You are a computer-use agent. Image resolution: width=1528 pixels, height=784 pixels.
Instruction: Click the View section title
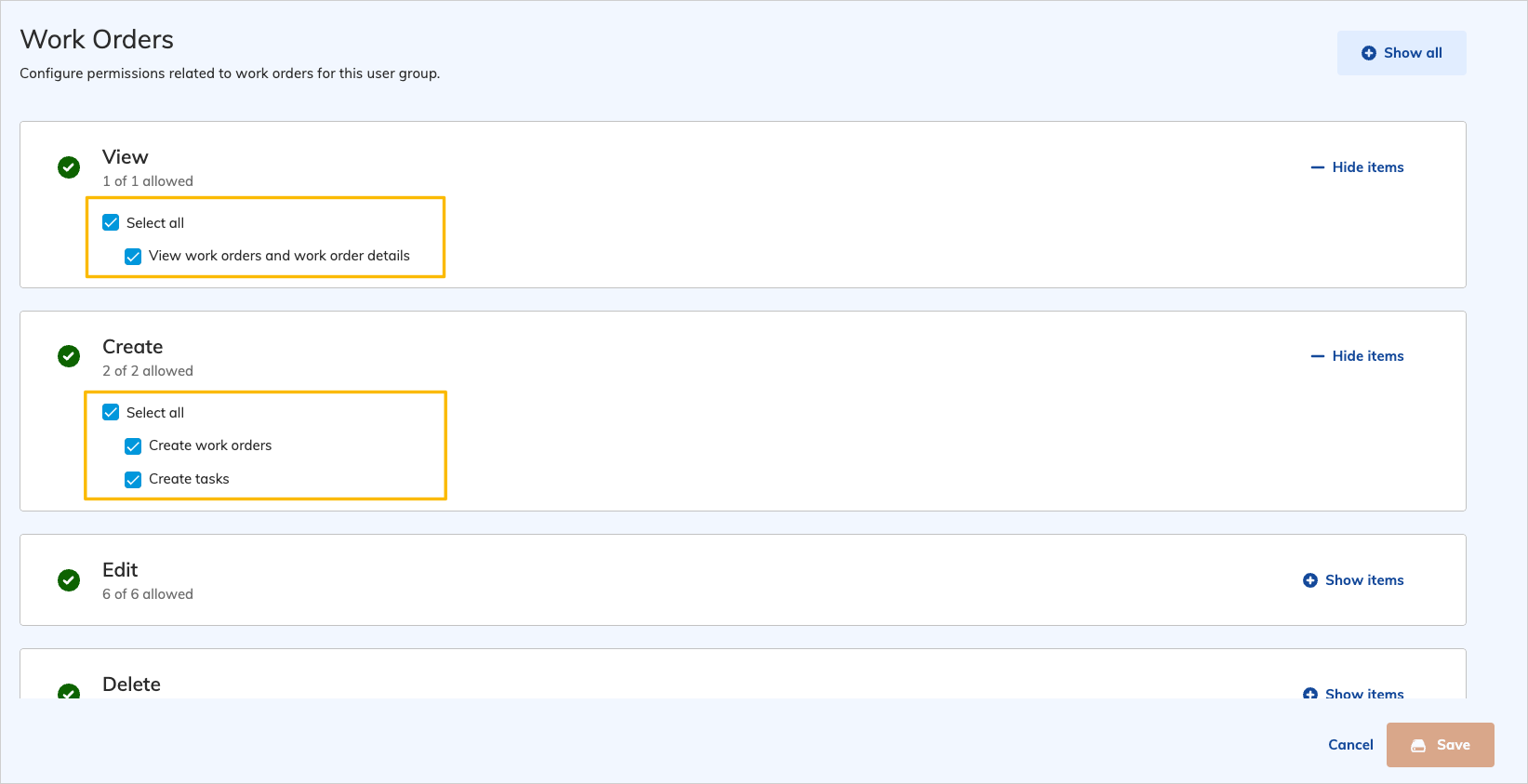point(126,157)
